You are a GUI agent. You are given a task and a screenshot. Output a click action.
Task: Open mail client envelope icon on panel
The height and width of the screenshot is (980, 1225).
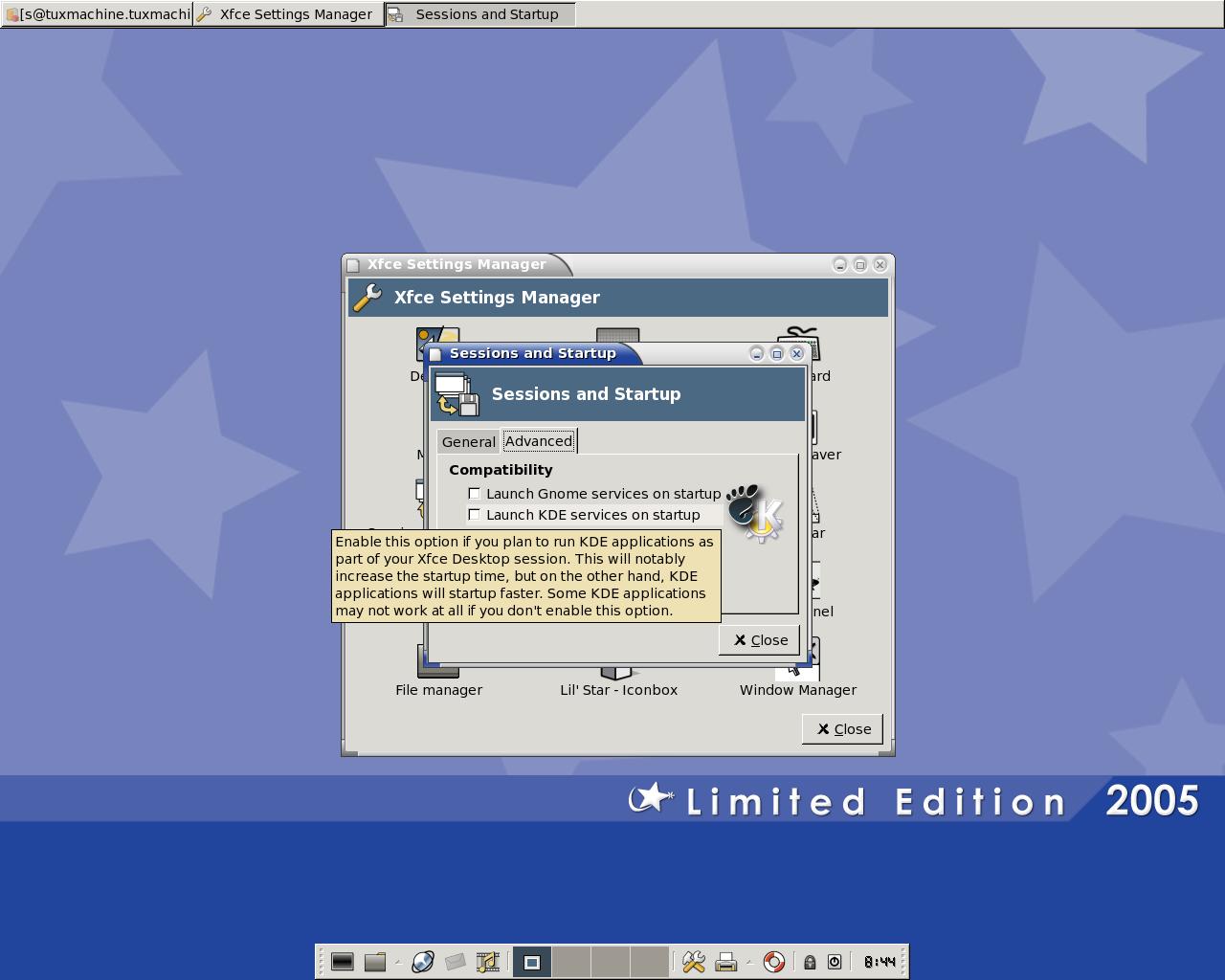[455, 962]
